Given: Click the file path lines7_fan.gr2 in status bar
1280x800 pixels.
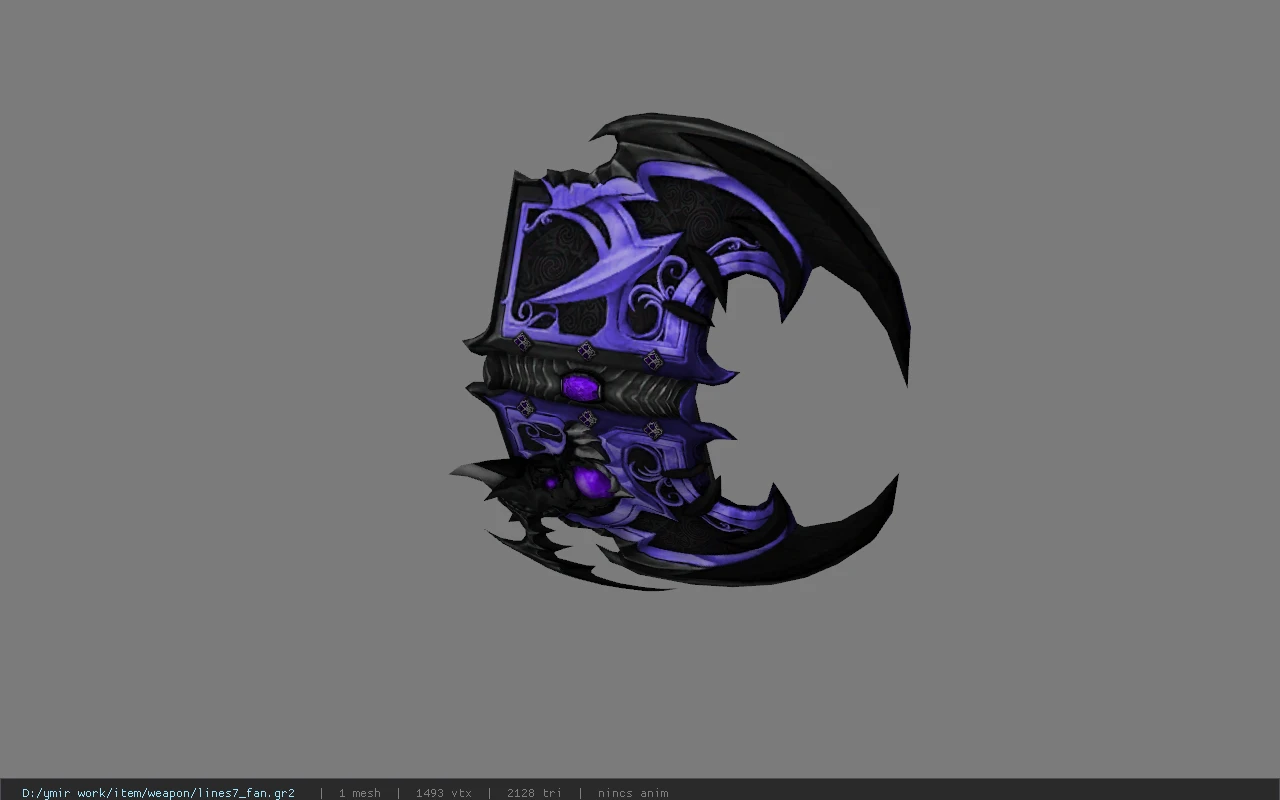Looking at the screenshot, I should coord(158,793).
